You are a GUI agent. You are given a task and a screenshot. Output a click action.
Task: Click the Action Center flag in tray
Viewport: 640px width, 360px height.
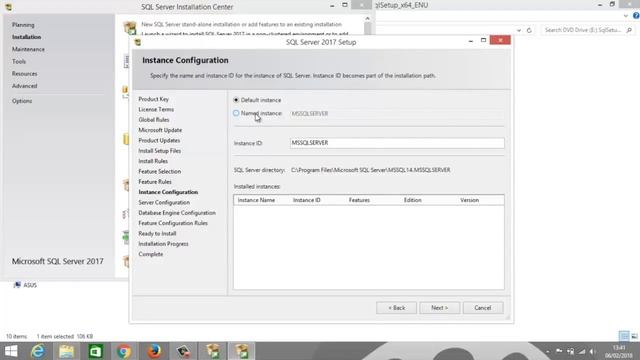tap(559, 351)
